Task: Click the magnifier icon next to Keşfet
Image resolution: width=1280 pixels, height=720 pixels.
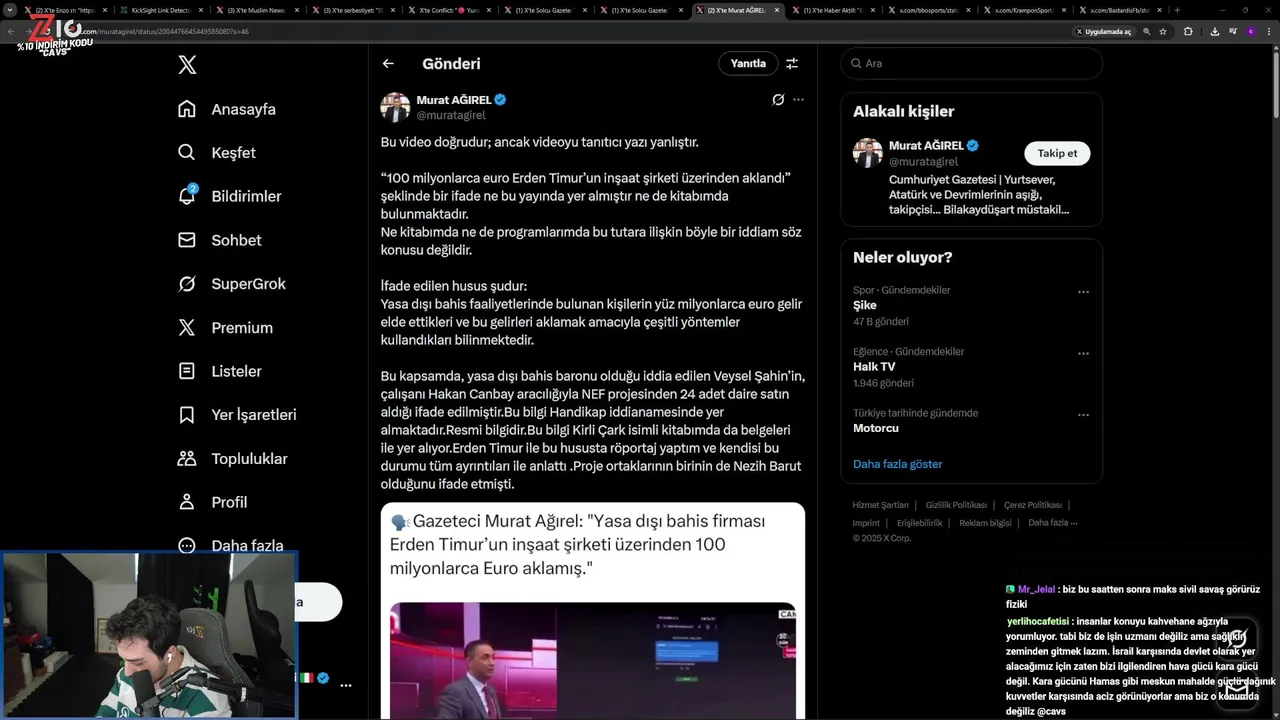Action: pyautogui.click(x=187, y=153)
